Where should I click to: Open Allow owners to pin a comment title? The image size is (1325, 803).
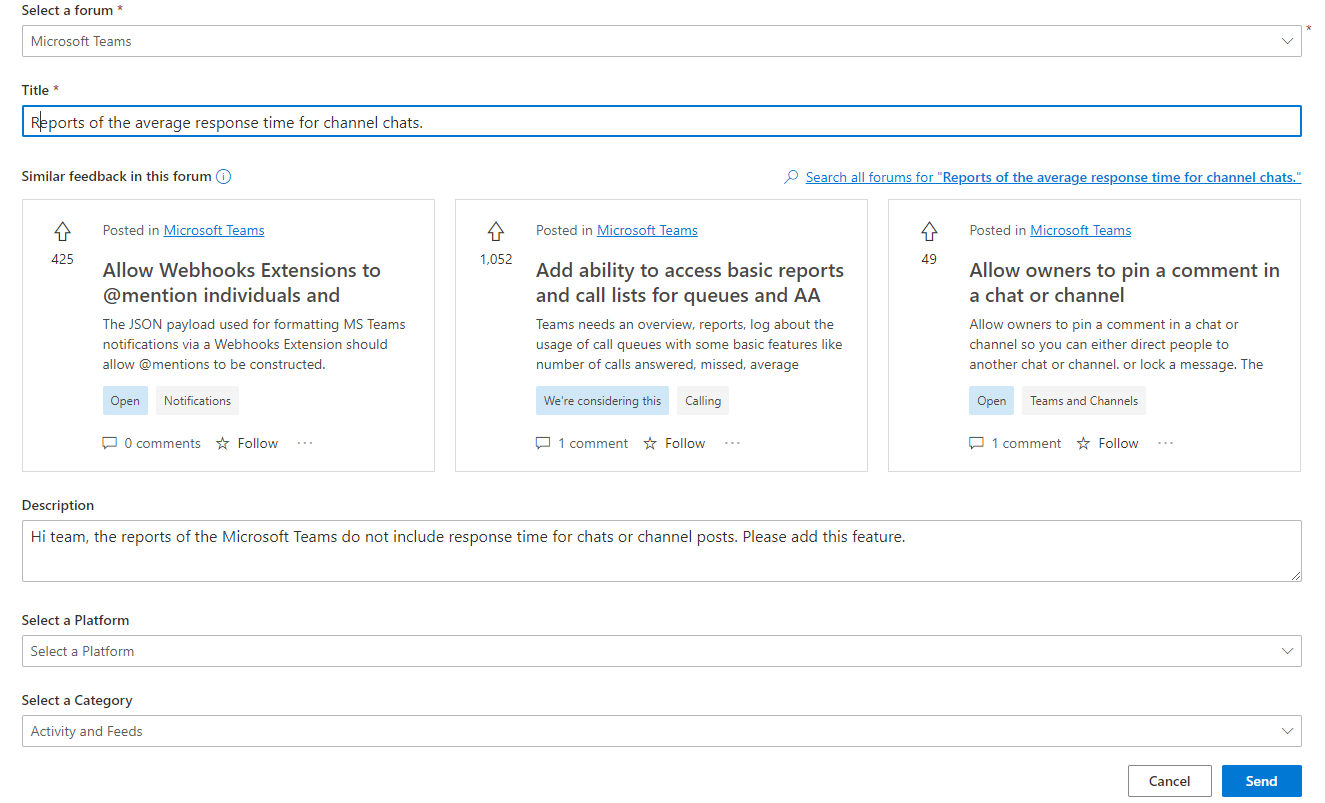pyautogui.click(x=1124, y=283)
